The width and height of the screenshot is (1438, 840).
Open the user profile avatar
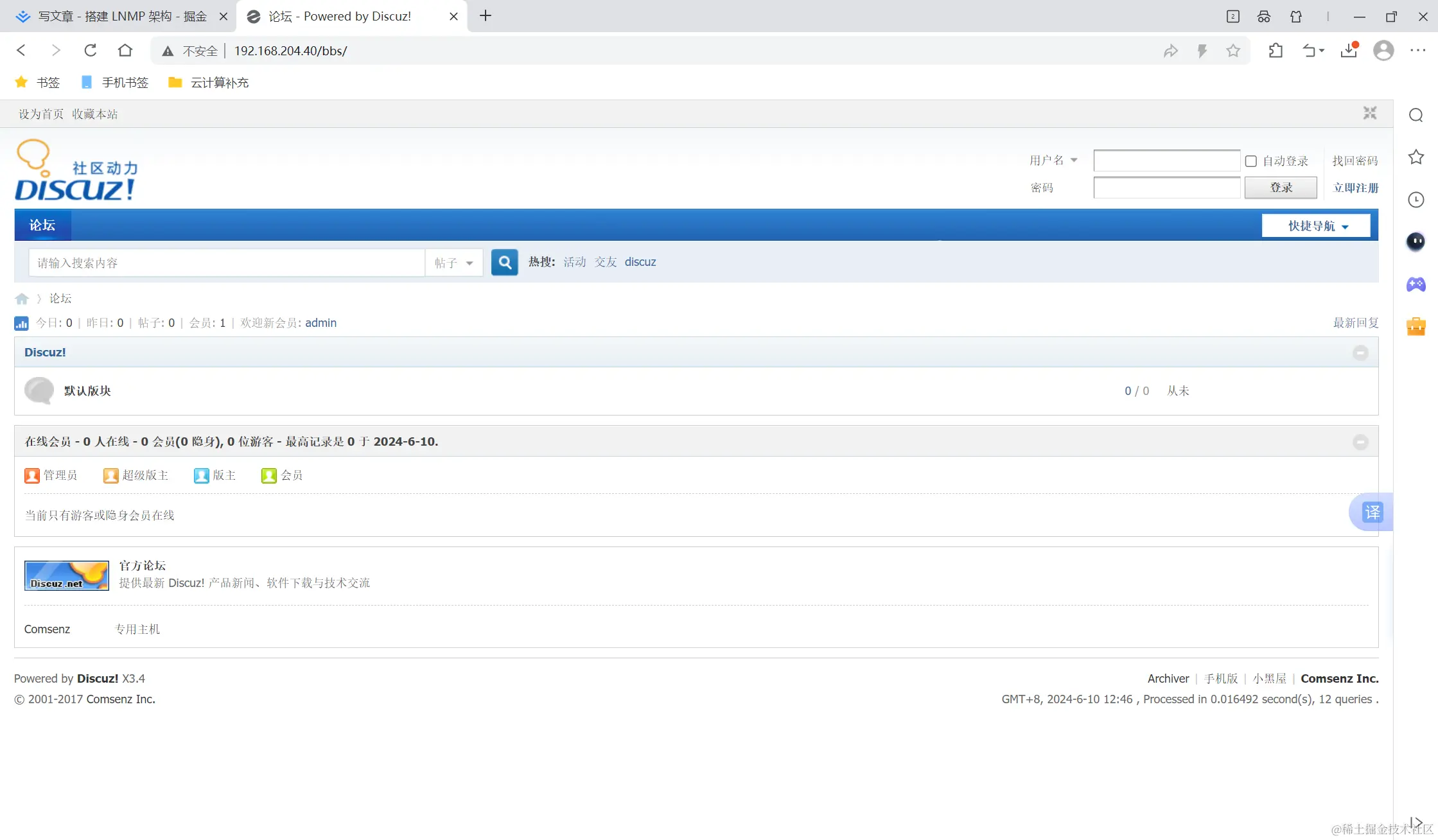click(x=1383, y=51)
